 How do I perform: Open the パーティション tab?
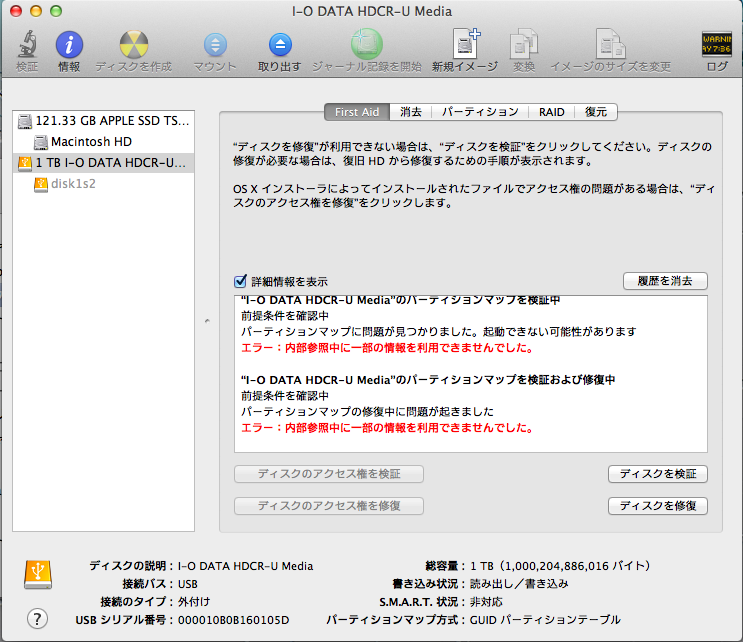480,112
